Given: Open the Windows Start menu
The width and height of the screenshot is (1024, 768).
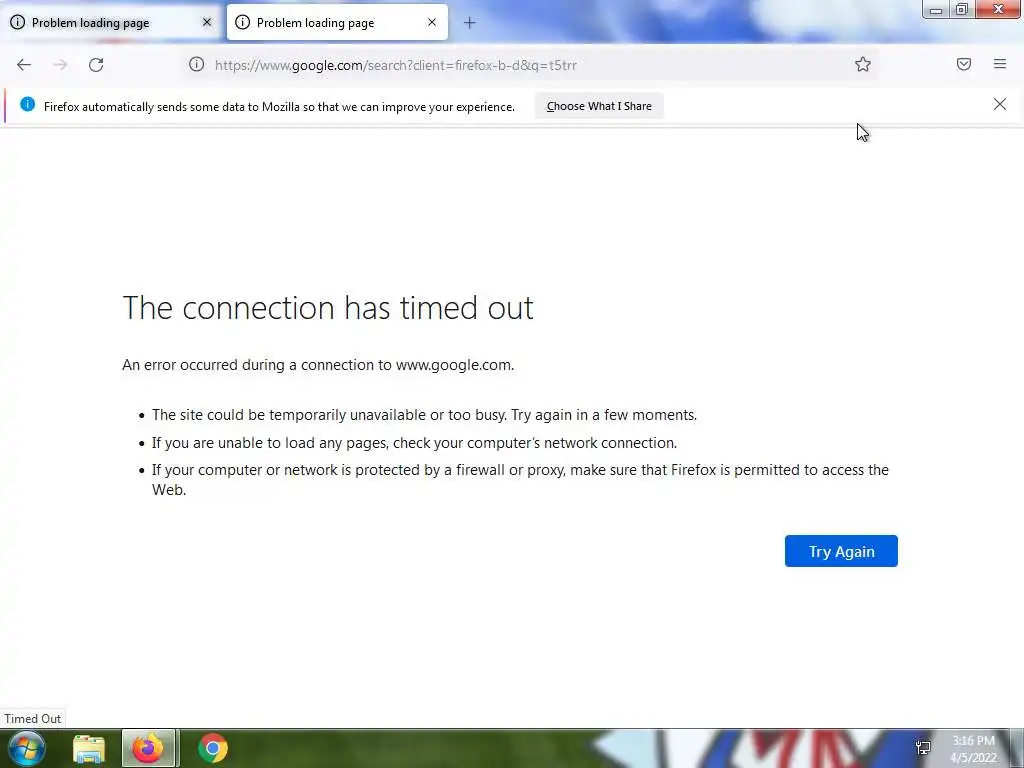Looking at the screenshot, I should click(x=27, y=748).
